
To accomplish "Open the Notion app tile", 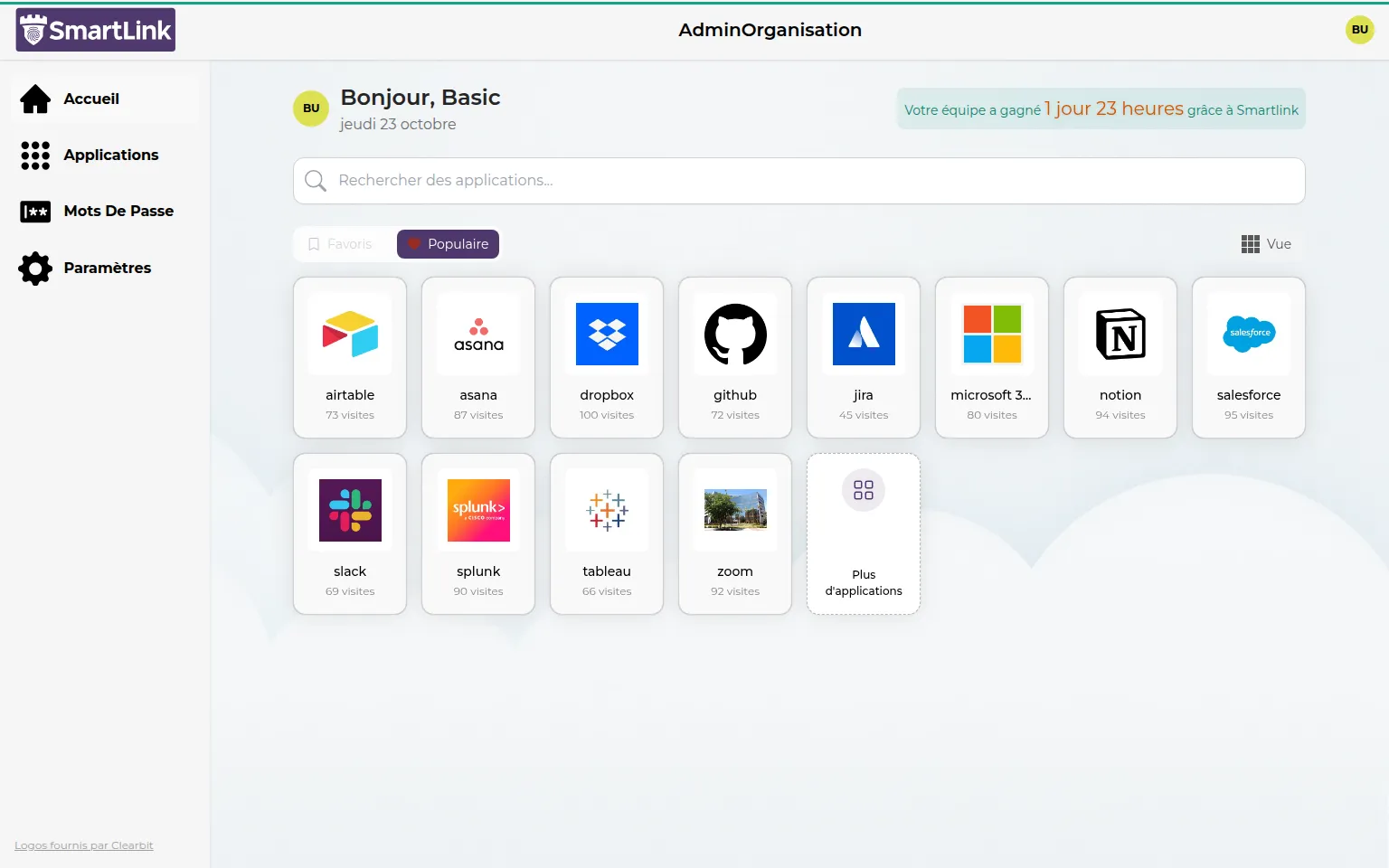I will (x=1120, y=357).
